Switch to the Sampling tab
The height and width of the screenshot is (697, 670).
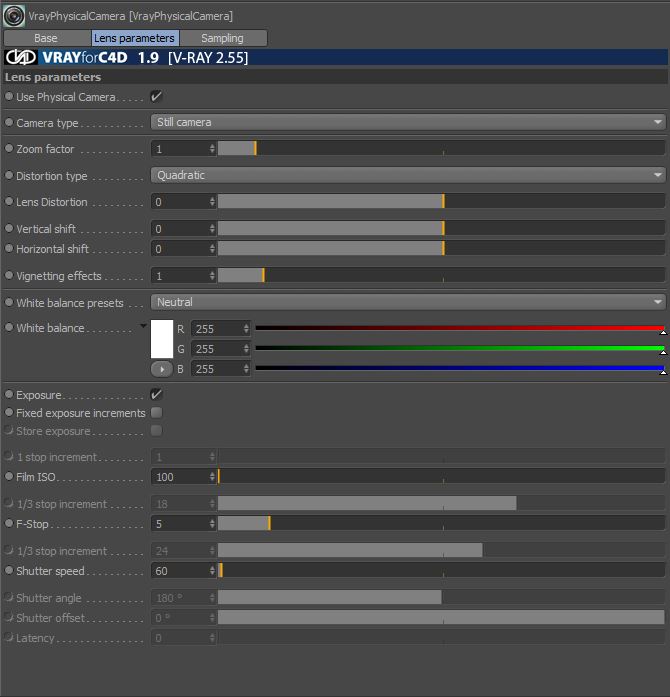click(x=223, y=38)
